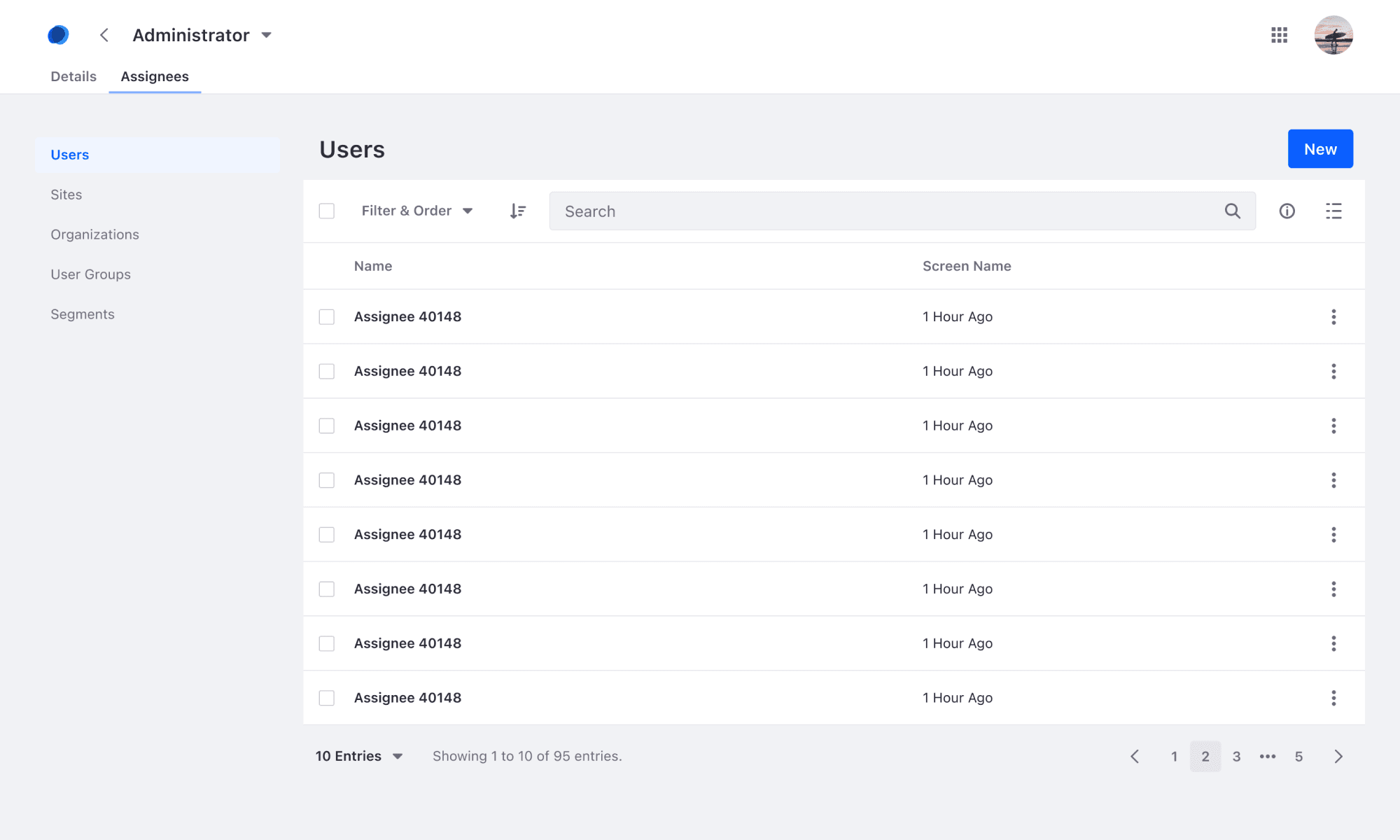Open the info panel icon
Screen dimensions: 1400x840
[x=1287, y=211]
